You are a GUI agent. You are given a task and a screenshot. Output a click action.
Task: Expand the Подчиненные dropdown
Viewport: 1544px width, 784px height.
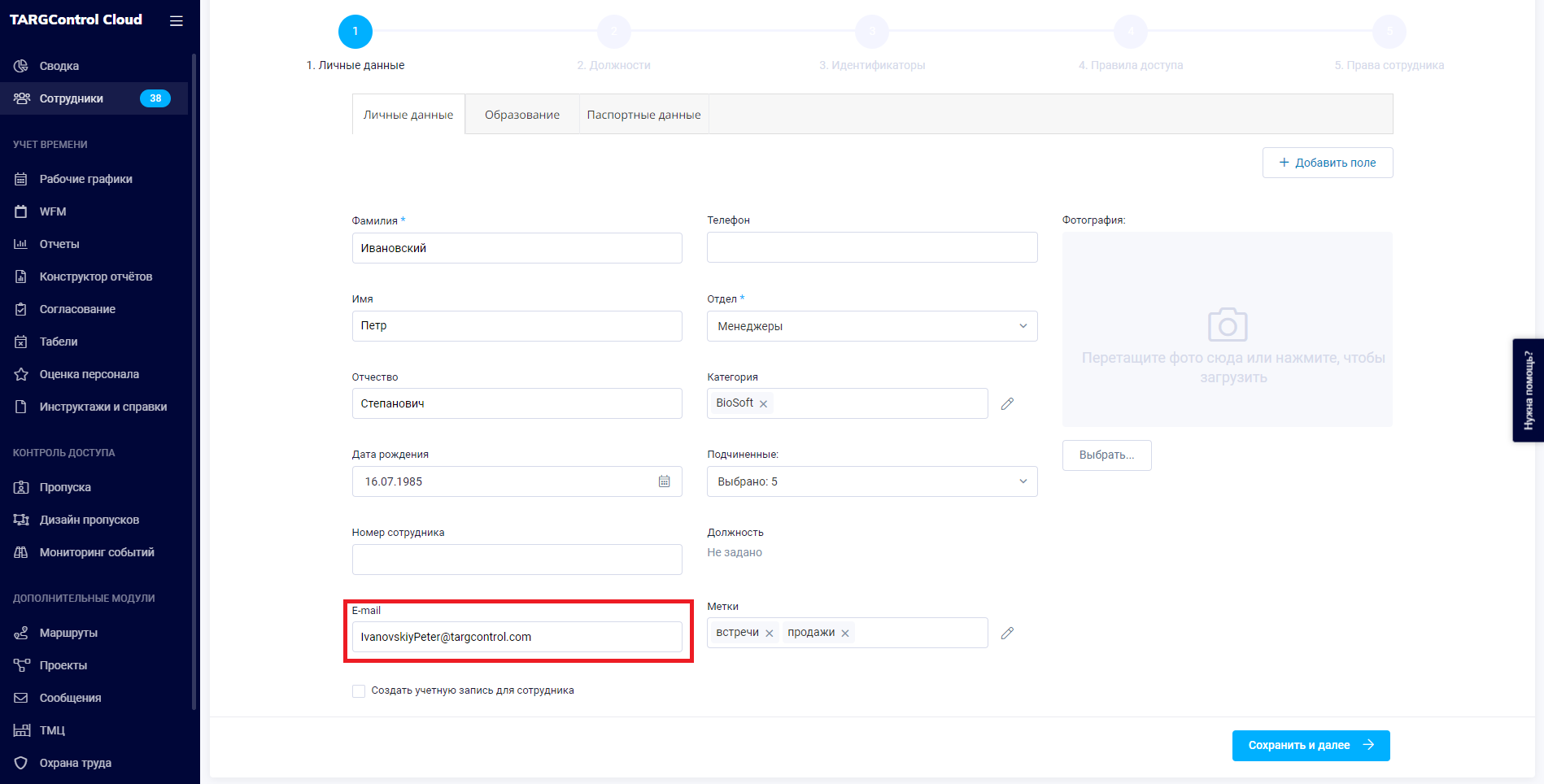(x=871, y=481)
